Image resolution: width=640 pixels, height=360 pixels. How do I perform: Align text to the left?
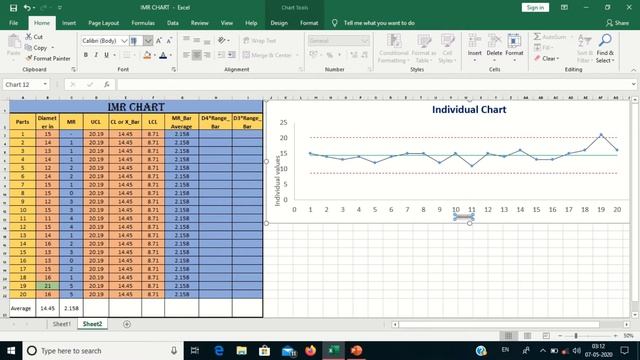click(186, 55)
